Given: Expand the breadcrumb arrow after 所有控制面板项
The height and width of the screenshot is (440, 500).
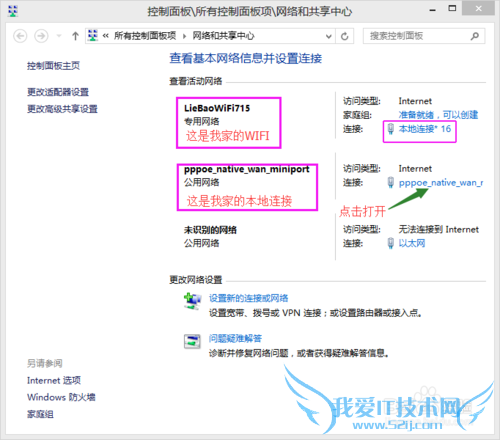Looking at the screenshot, I should pyautogui.click(x=184, y=36).
